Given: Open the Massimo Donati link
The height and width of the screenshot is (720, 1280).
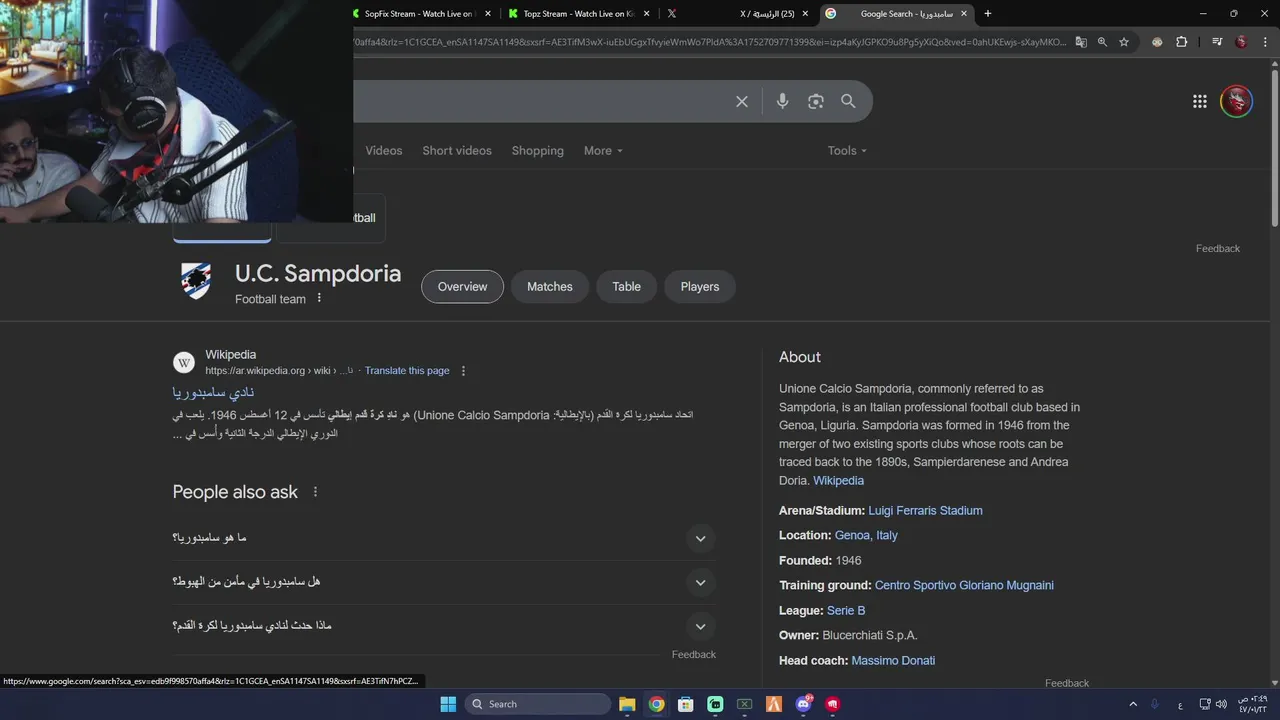Looking at the screenshot, I should pos(893,661).
